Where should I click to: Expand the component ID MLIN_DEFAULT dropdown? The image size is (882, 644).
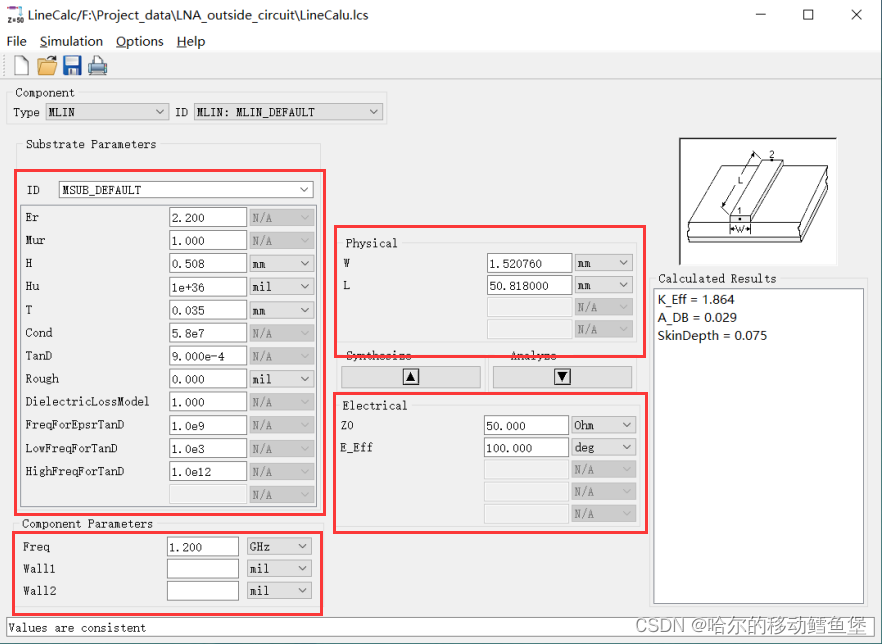click(x=288, y=112)
